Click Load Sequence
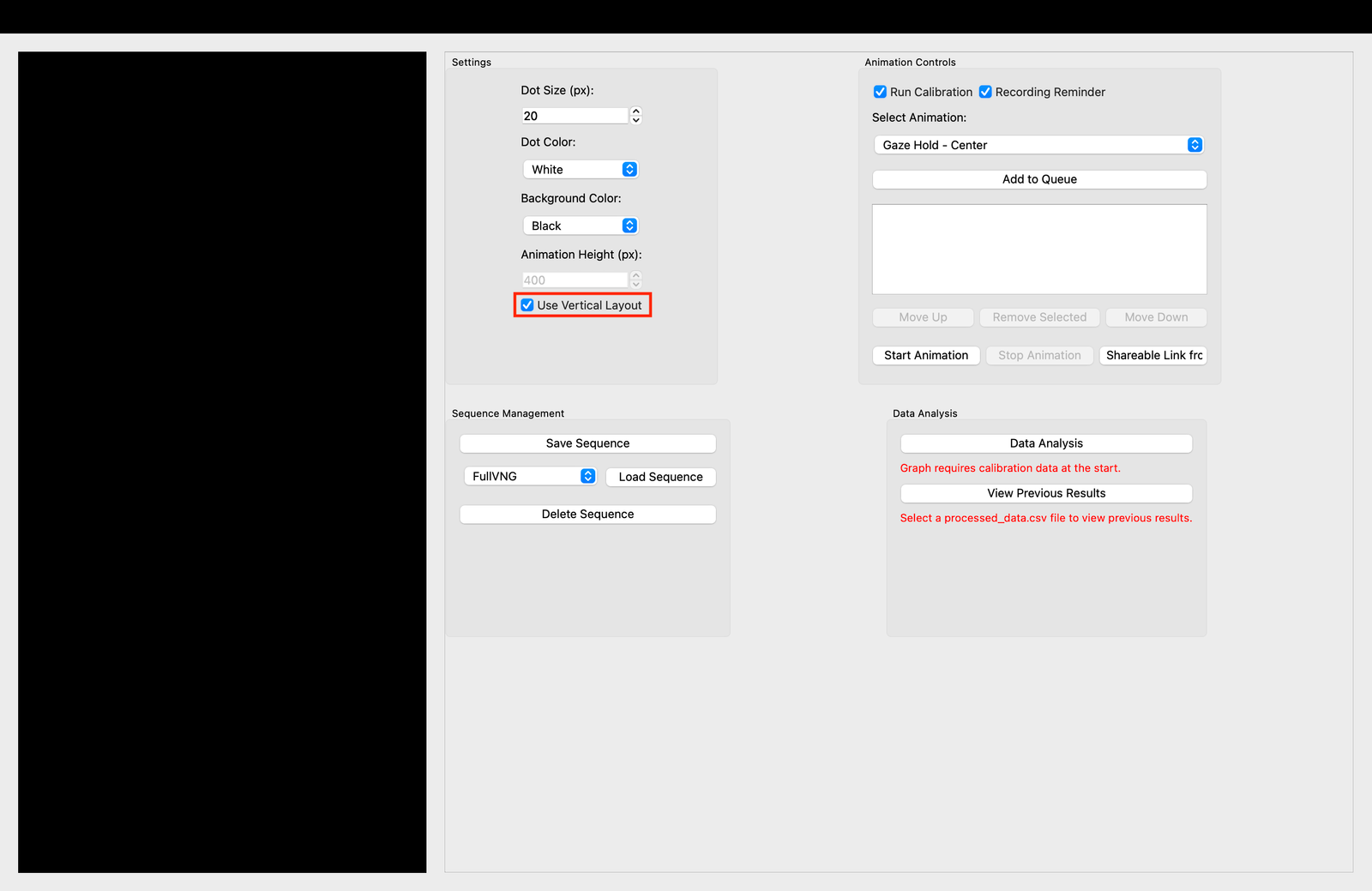1372x891 pixels. [x=660, y=476]
